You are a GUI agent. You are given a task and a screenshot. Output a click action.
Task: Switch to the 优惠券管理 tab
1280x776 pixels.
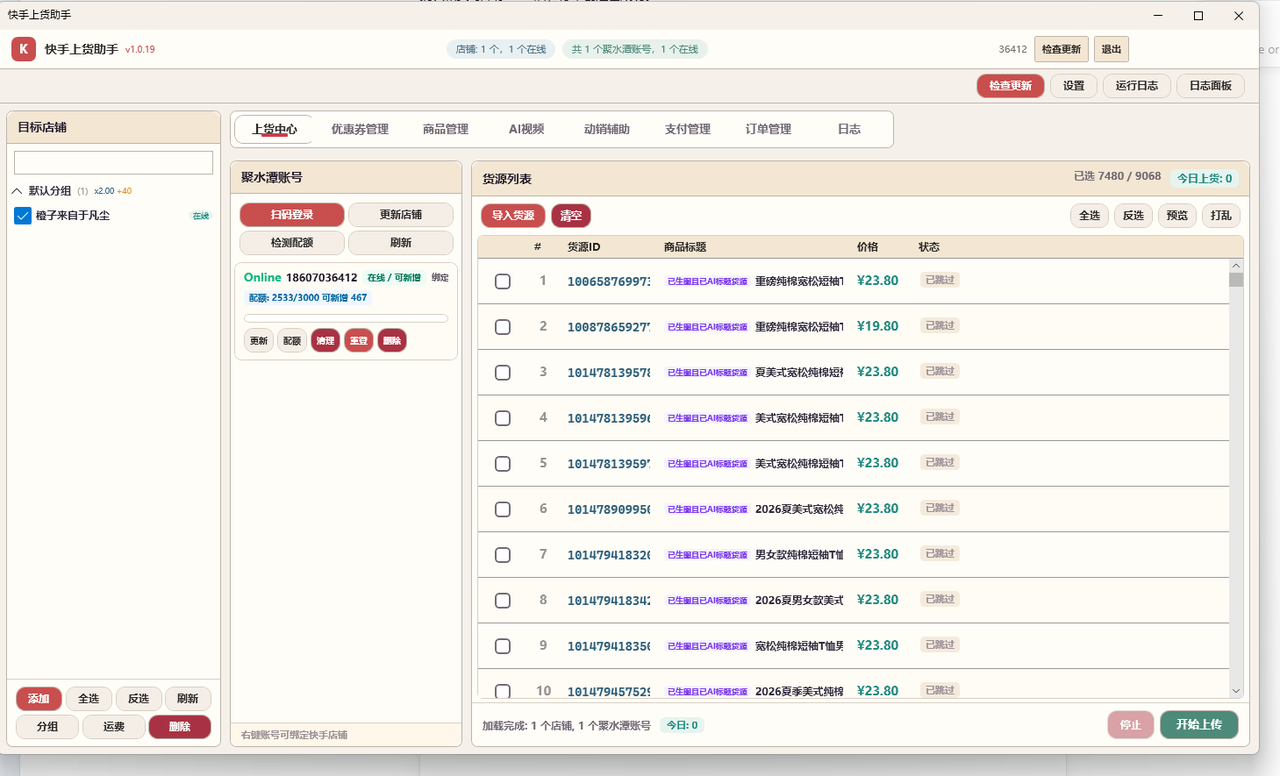pyautogui.click(x=360, y=129)
